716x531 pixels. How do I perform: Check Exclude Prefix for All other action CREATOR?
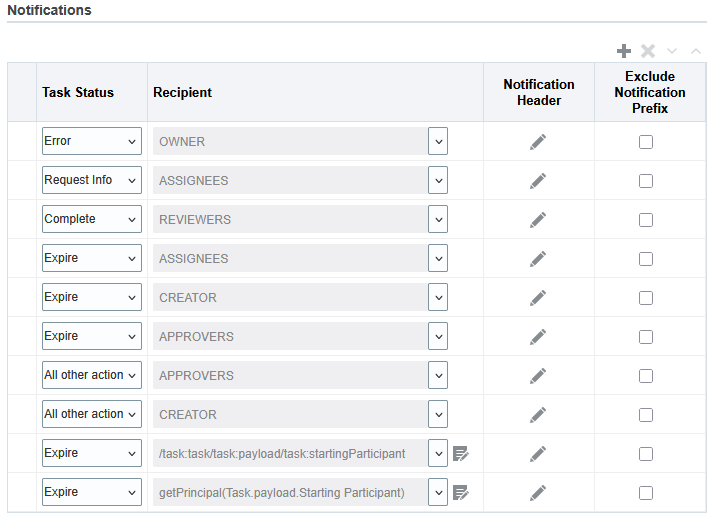coord(646,415)
